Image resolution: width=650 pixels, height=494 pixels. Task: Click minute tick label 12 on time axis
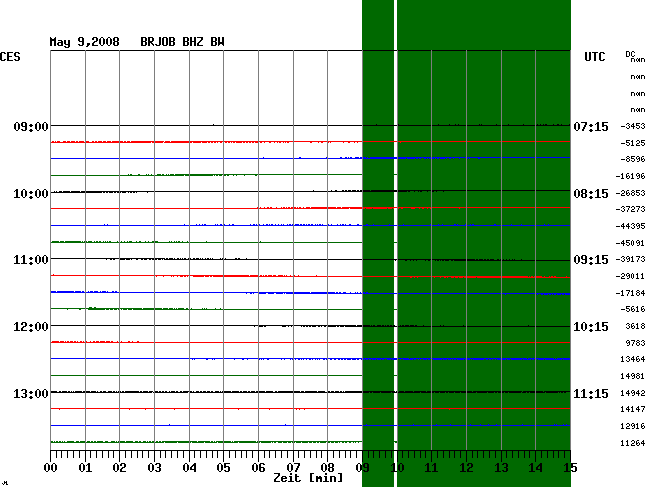click(466, 468)
